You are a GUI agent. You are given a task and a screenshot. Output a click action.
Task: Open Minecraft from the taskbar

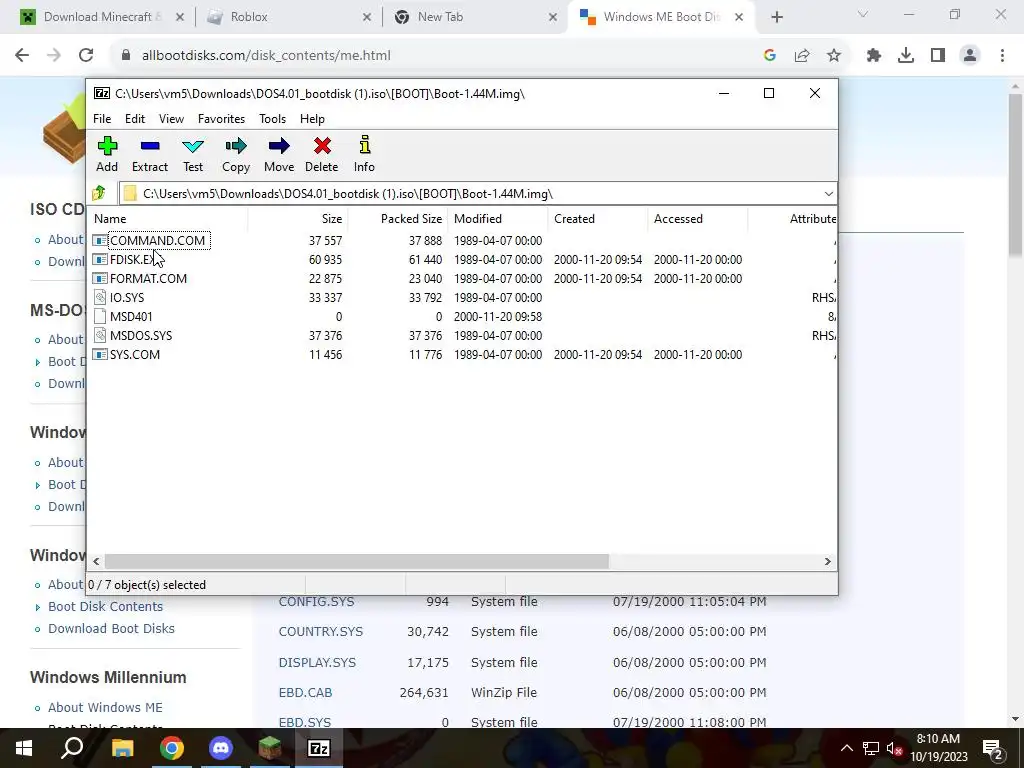[x=270, y=748]
